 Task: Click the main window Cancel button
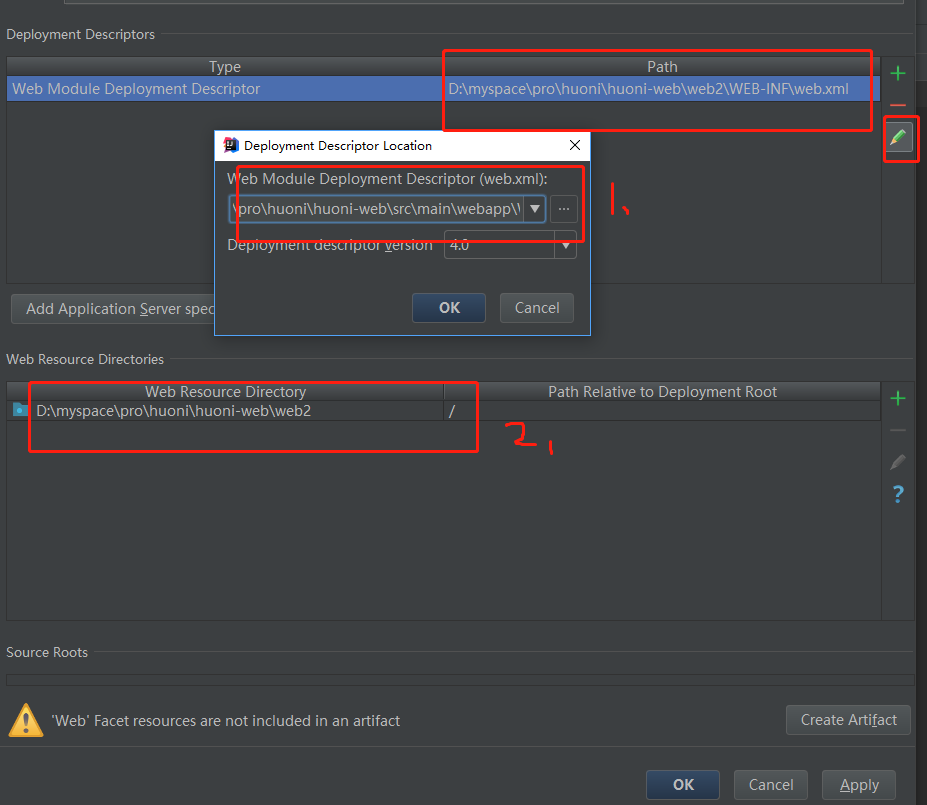point(771,785)
